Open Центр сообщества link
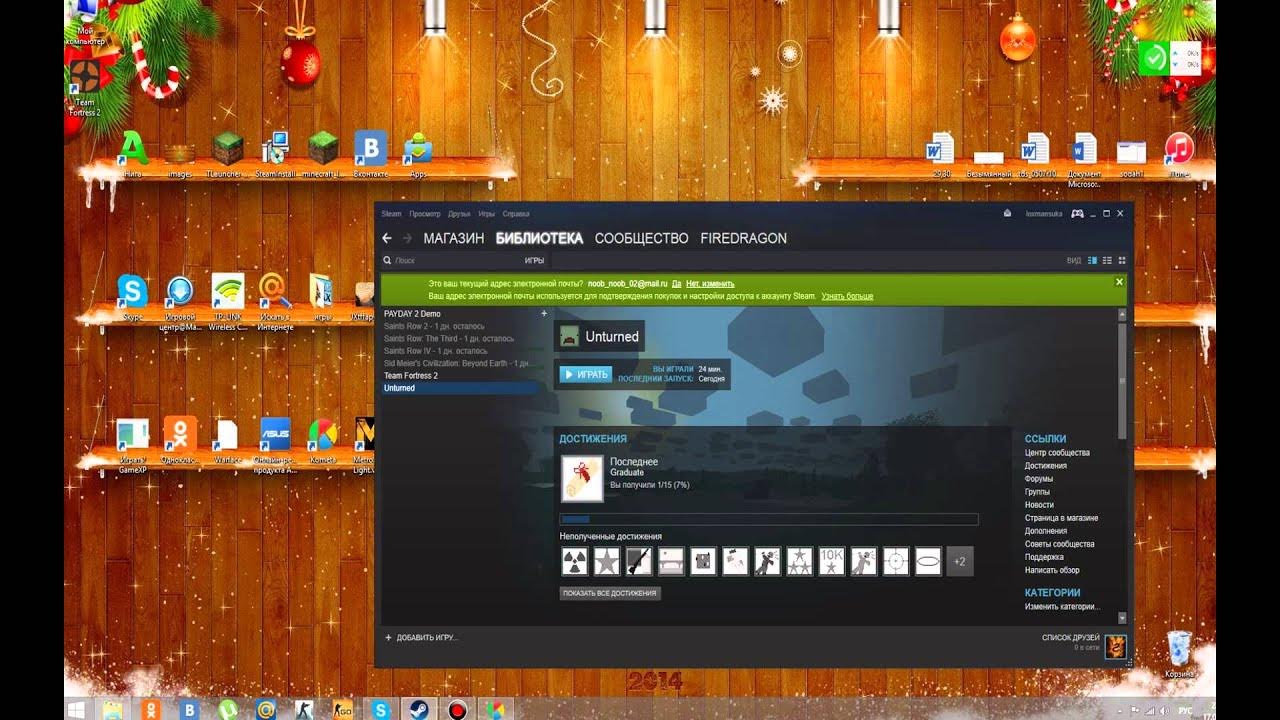The height and width of the screenshot is (720, 1280). coord(1057,453)
